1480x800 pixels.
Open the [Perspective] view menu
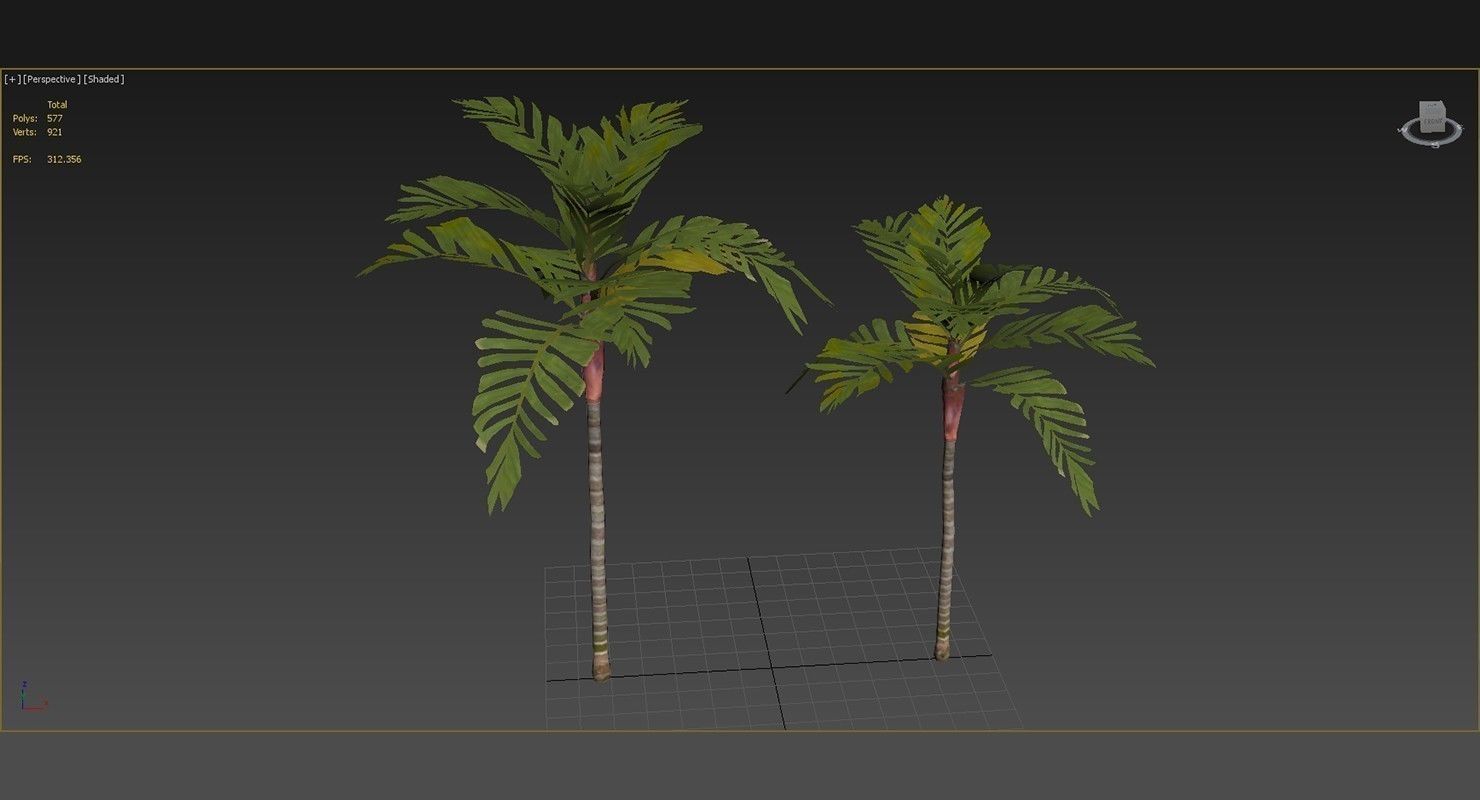click(x=52, y=79)
